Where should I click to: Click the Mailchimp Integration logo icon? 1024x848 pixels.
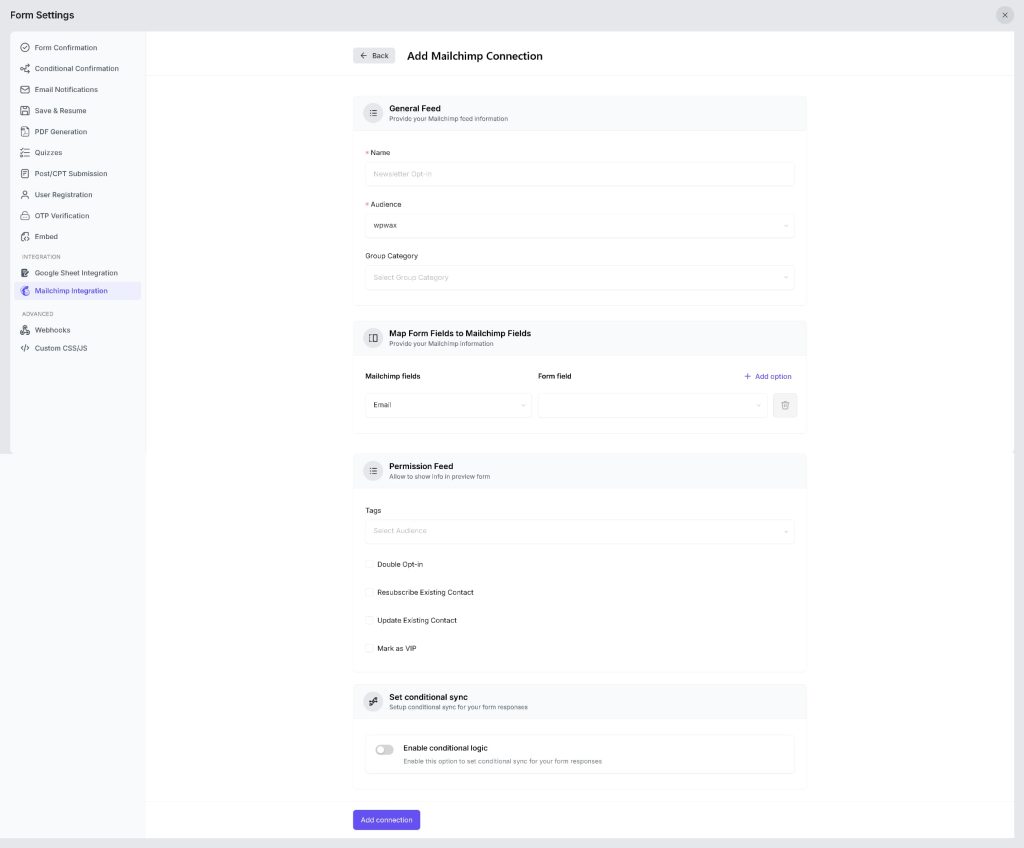tap(25, 291)
